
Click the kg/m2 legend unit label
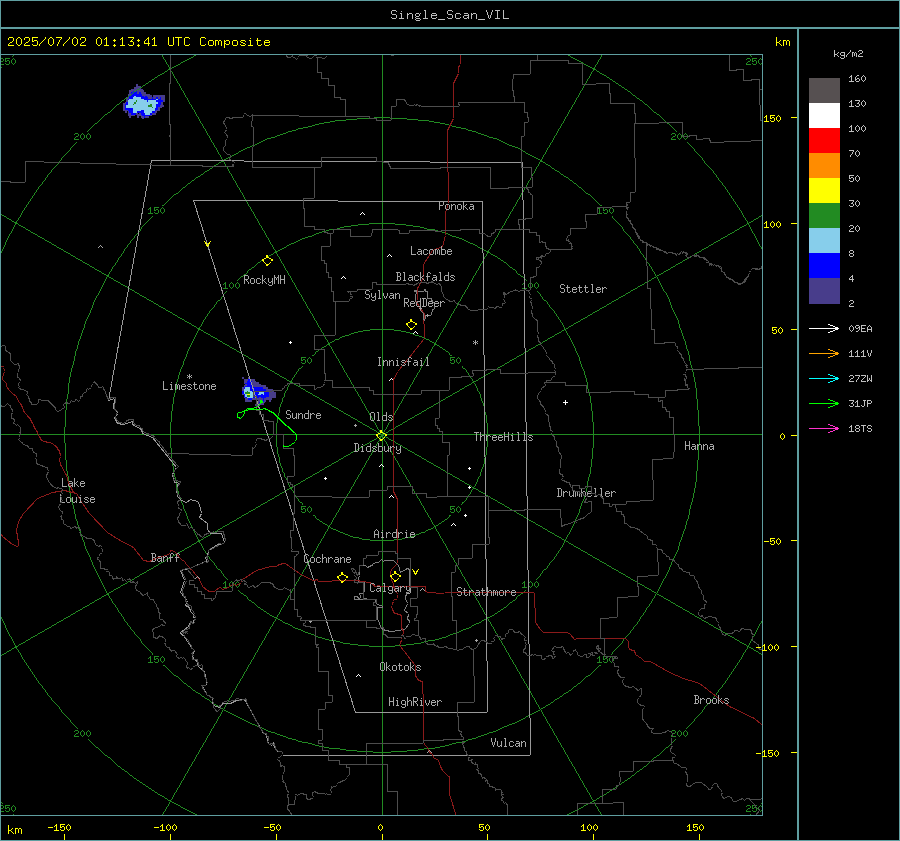click(848, 54)
